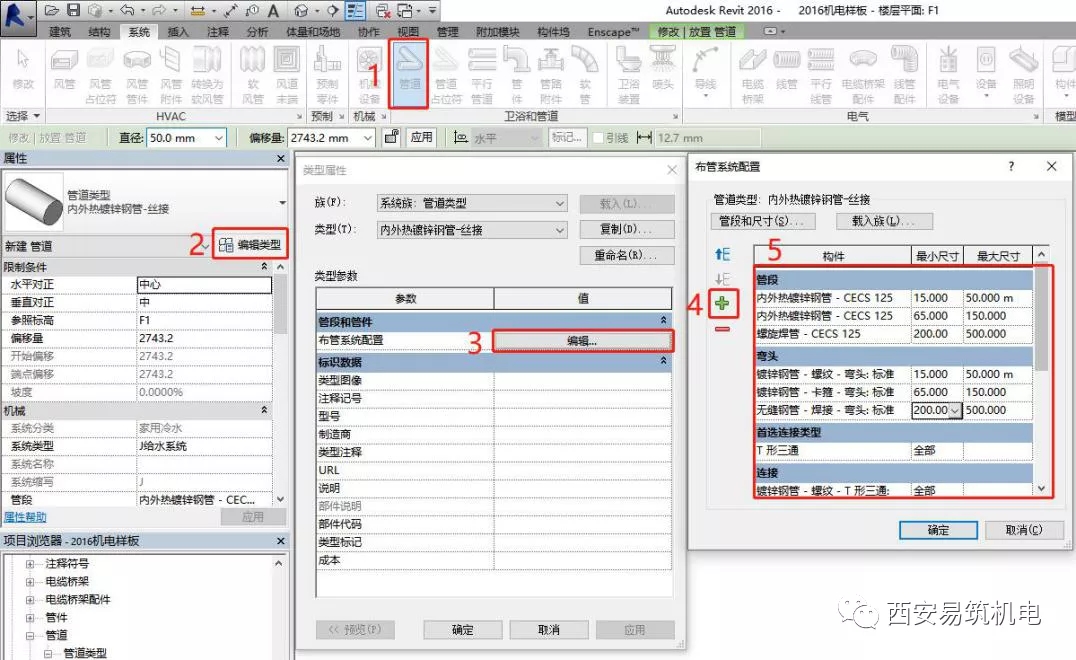Select the 机械设备 mechanical equipment tool
This screenshot has height=660, width=1076.
[x=369, y=74]
